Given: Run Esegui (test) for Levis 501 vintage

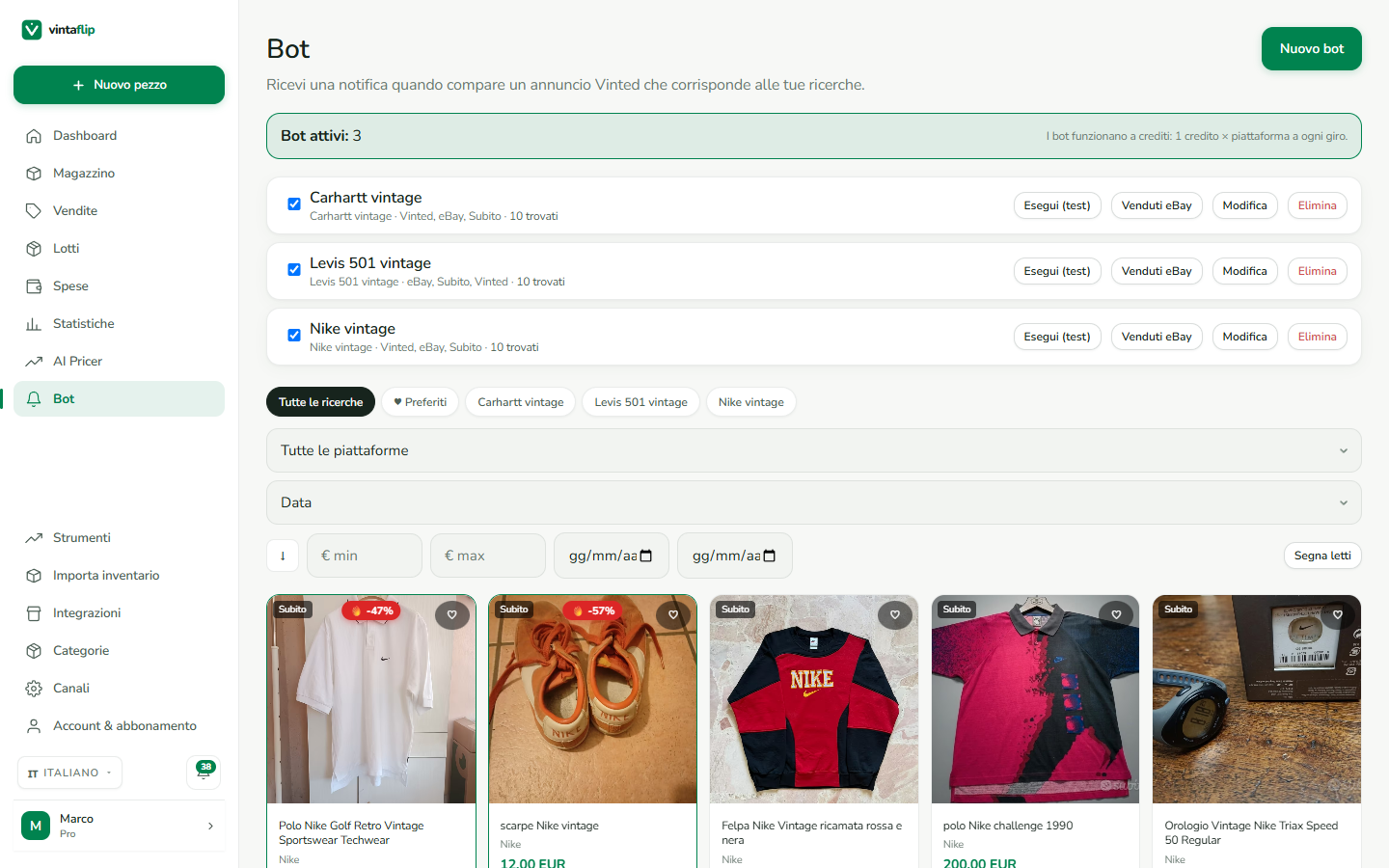Looking at the screenshot, I should (1057, 271).
